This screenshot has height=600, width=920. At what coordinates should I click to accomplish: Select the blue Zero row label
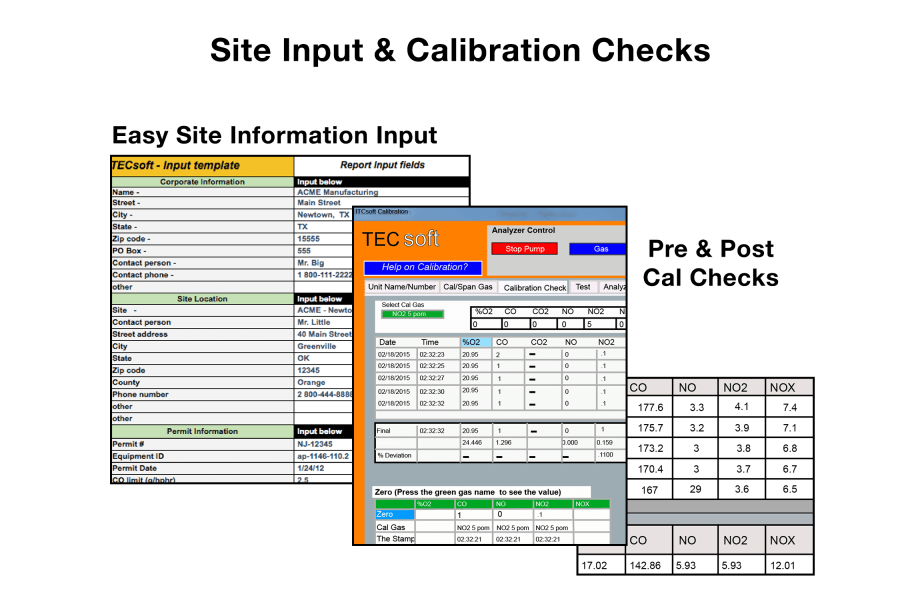(394, 514)
